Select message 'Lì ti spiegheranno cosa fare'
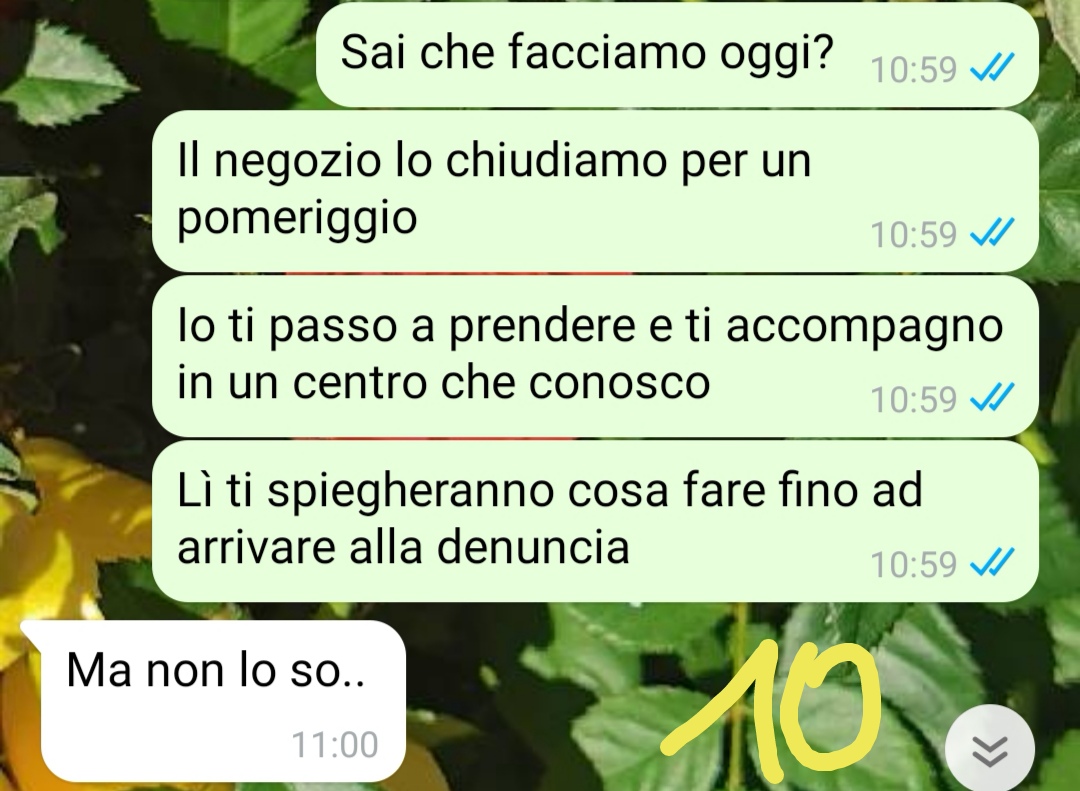This screenshot has width=1080, height=791. [595, 521]
